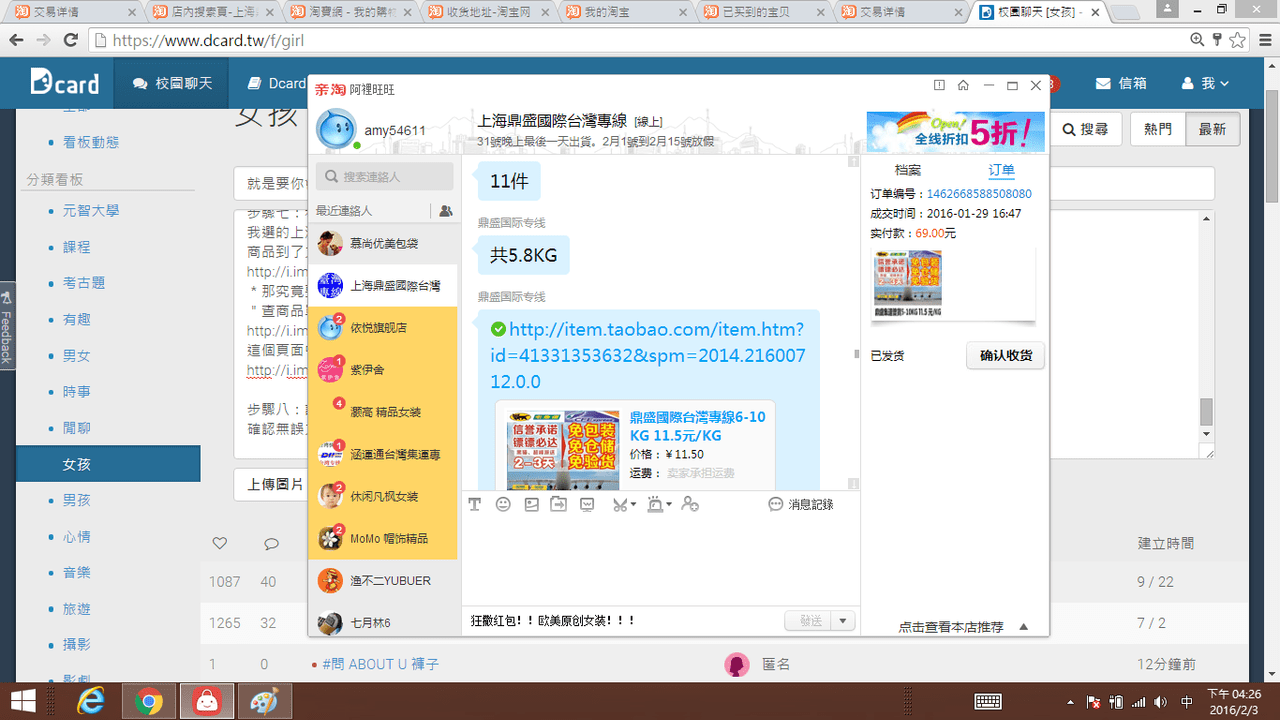Click the send image icon in chat toolbar

(x=531, y=505)
